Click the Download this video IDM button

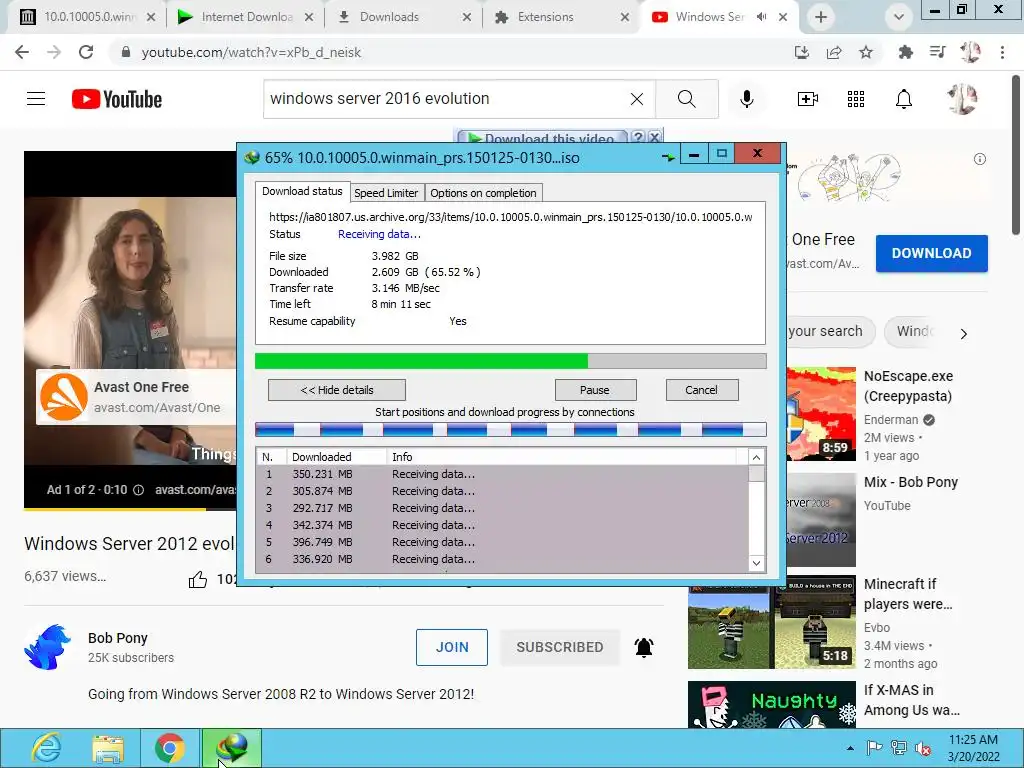541,138
